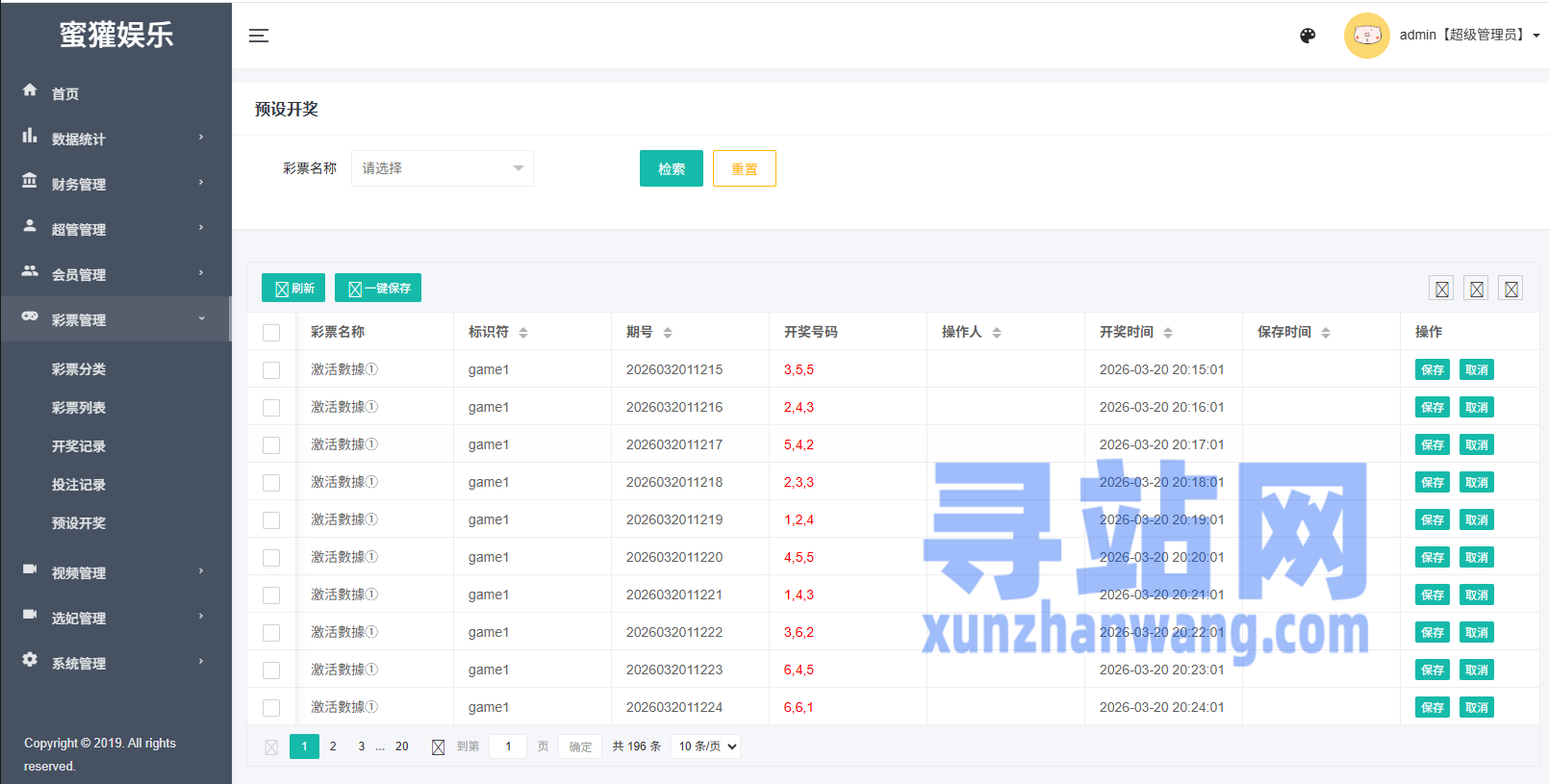Click the gear icon for 系统管理
Screen dimensions: 1549x784
(x=30, y=660)
